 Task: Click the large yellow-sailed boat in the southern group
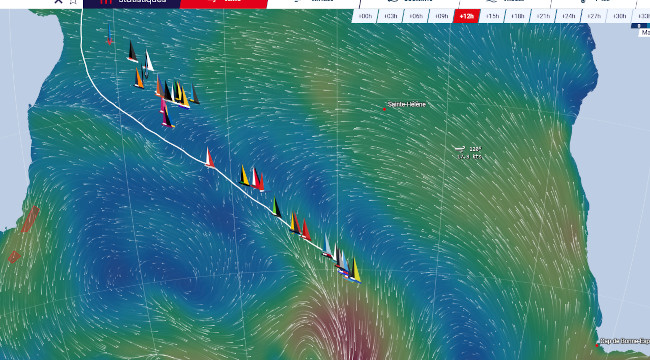(354, 270)
